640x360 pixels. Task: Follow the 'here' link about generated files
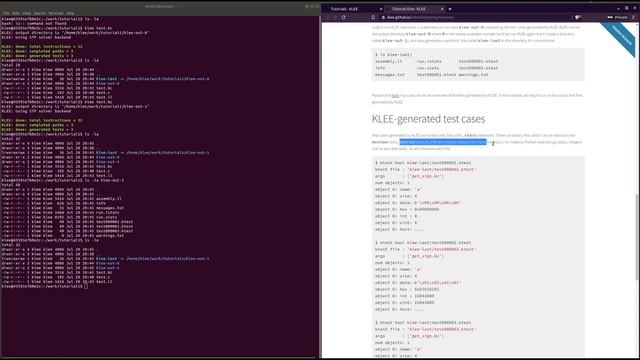point(395,96)
